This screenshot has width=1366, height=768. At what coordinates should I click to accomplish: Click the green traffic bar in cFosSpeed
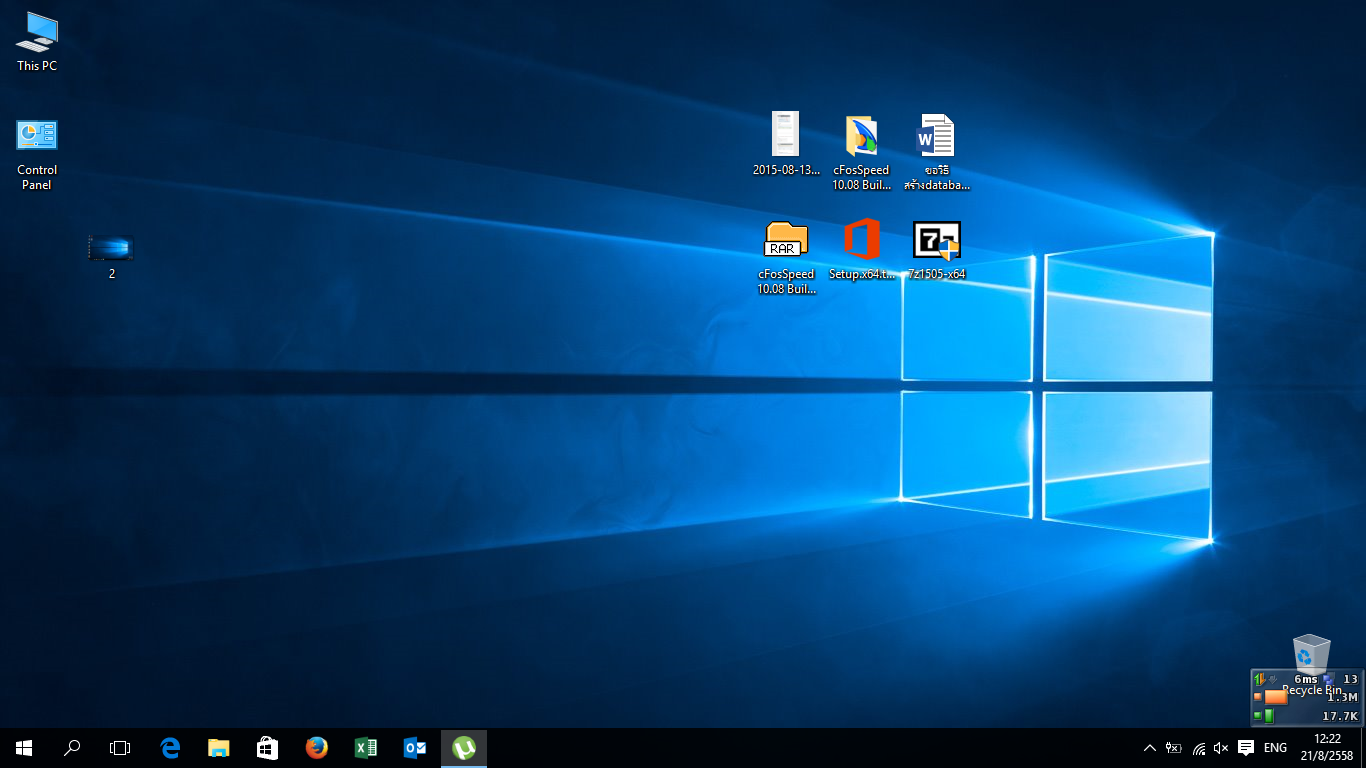pos(1269,716)
